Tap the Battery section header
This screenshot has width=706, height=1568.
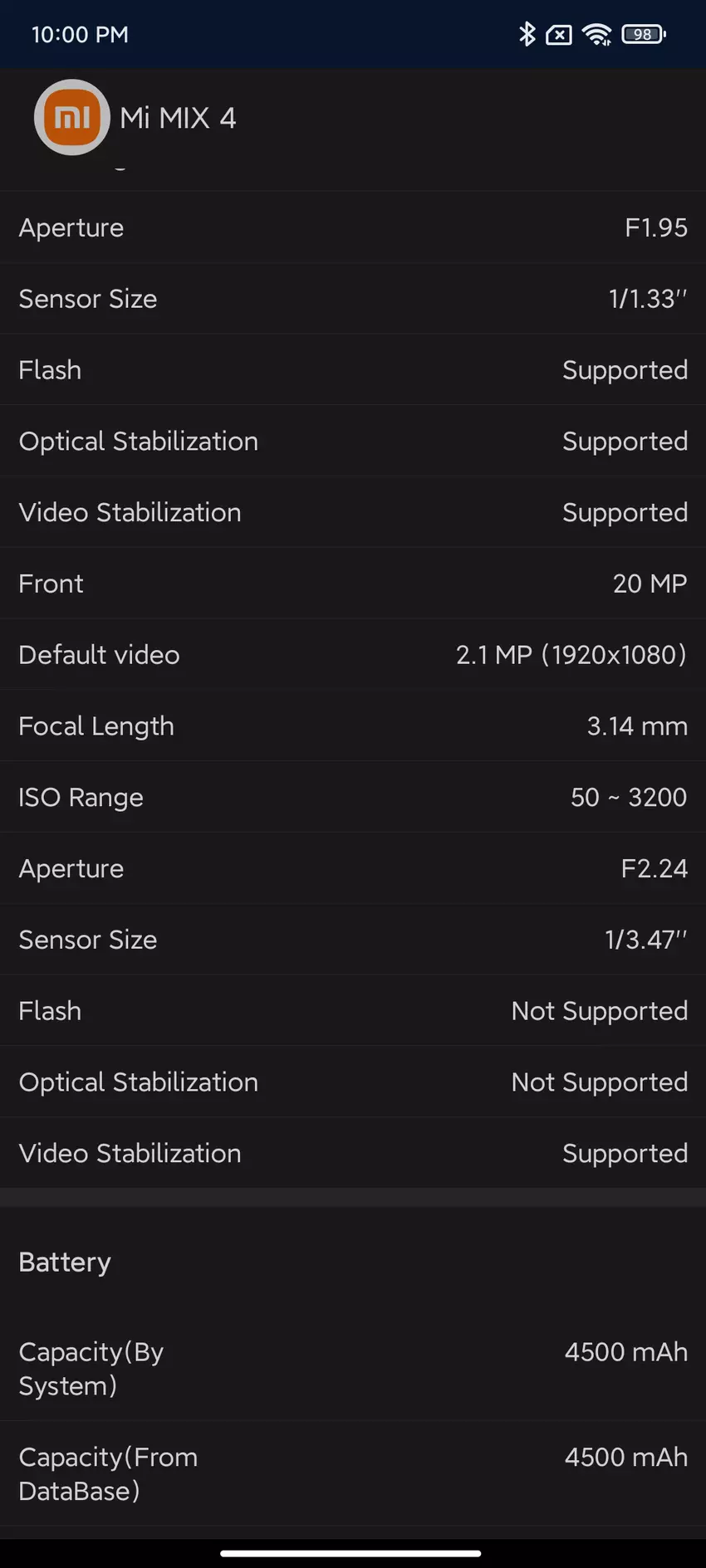65,1263
